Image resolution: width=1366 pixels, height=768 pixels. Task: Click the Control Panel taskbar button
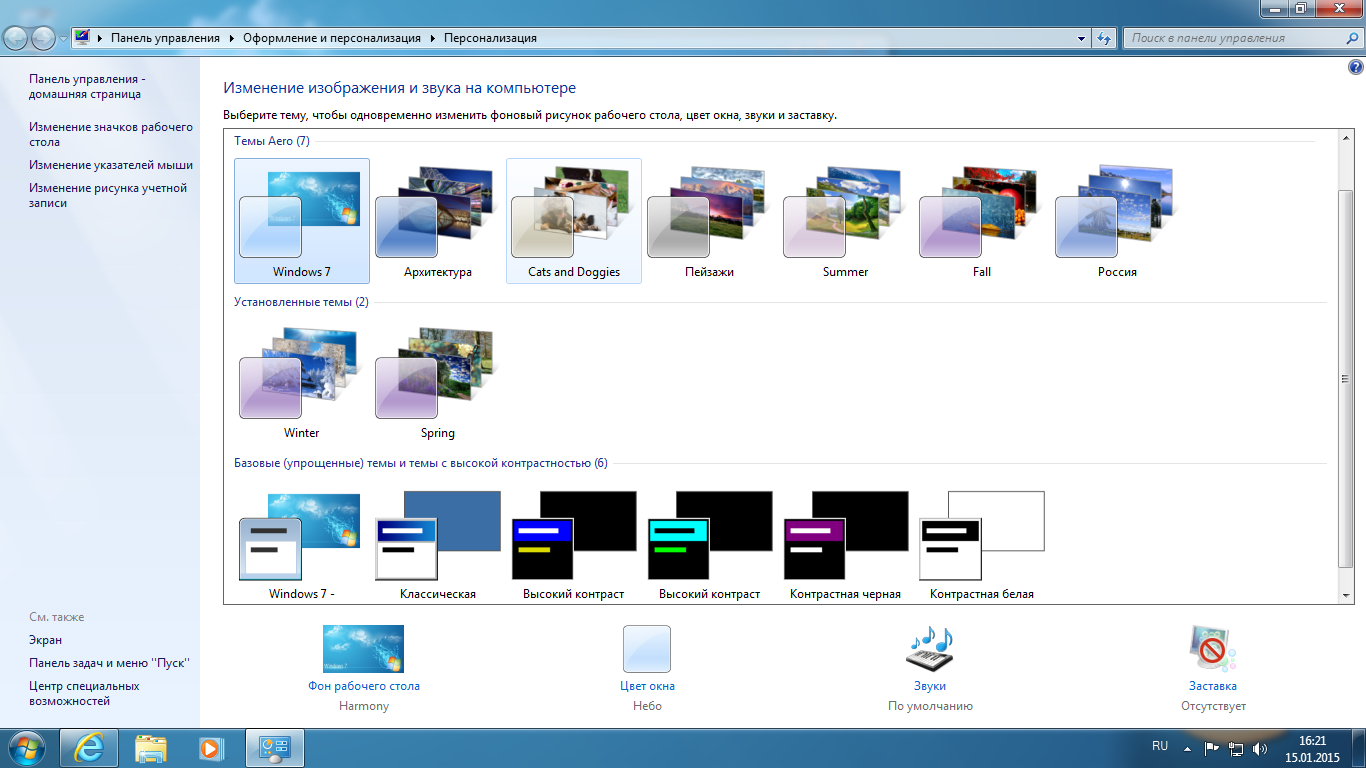point(274,748)
